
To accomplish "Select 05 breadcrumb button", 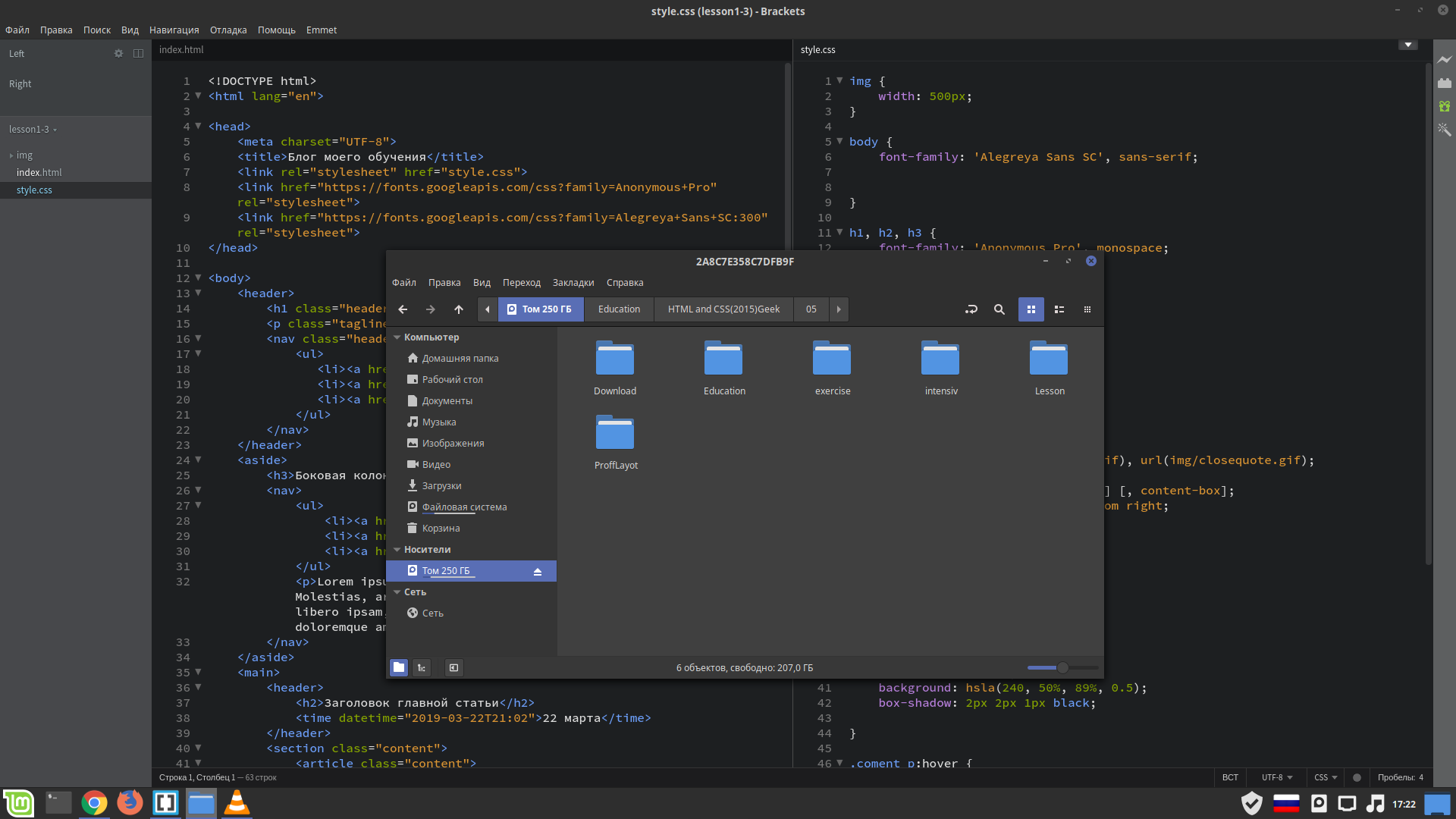I will (811, 309).
